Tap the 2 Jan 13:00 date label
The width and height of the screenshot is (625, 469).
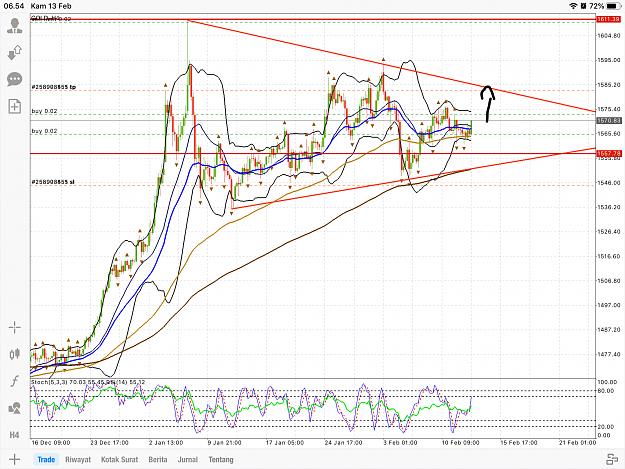tap(166, 443)
